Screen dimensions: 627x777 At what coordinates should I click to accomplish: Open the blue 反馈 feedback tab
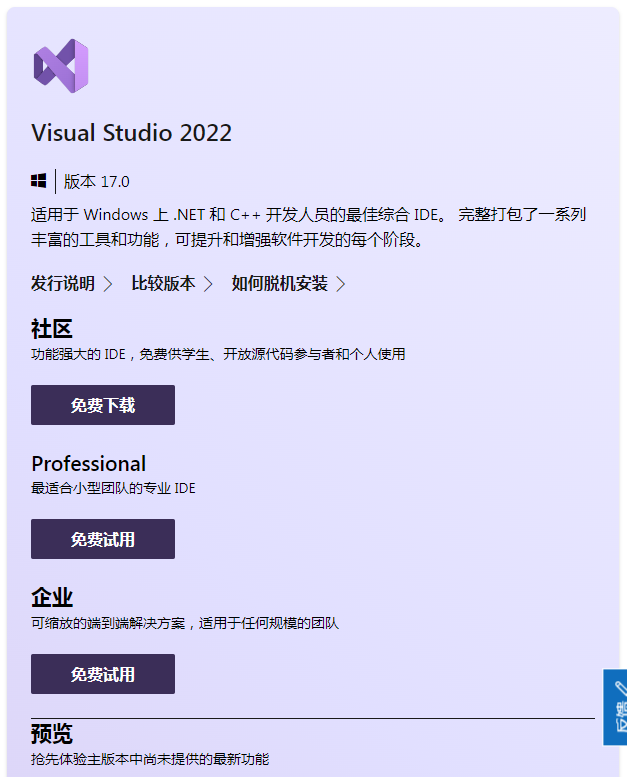coord(615,707)
